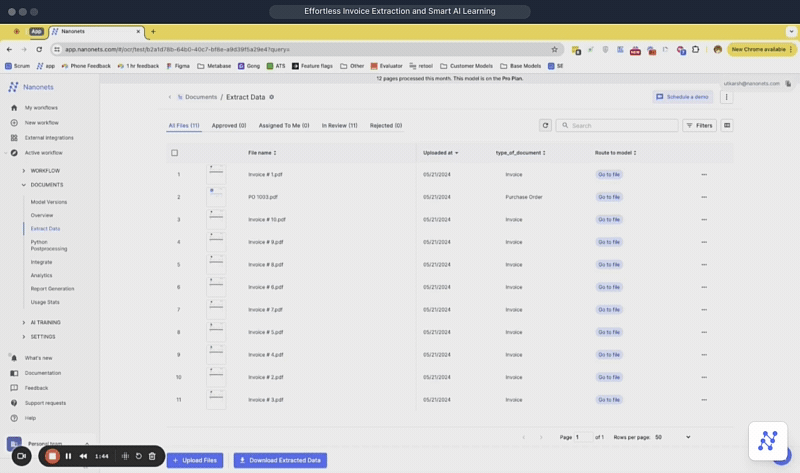Collapse the DOCUMENTS section in the sidebar
Image resolution: width=800 pixels, height=473 pixels.
click(x=24, y=185)
